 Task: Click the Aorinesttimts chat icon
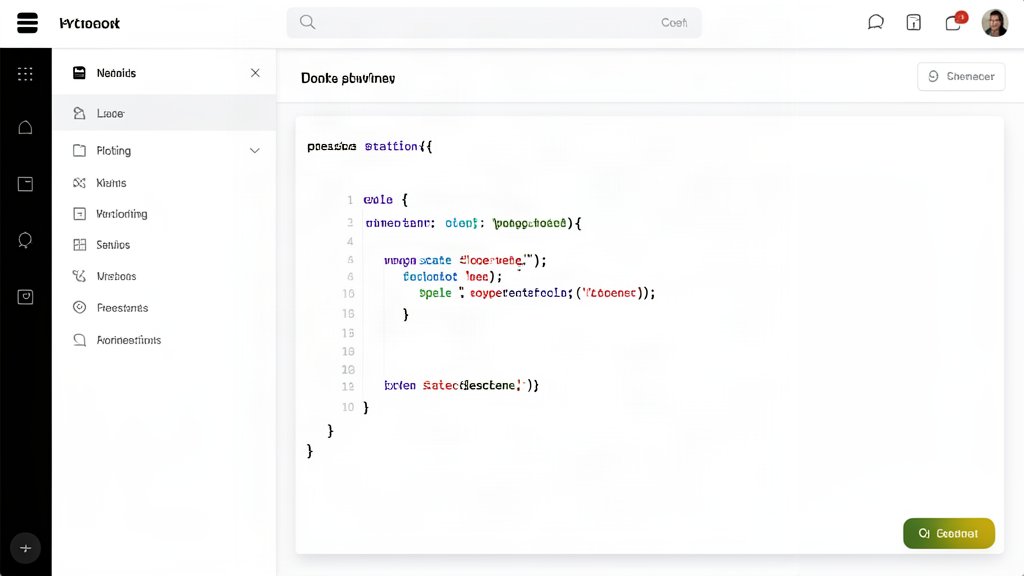tap(79, 340)
